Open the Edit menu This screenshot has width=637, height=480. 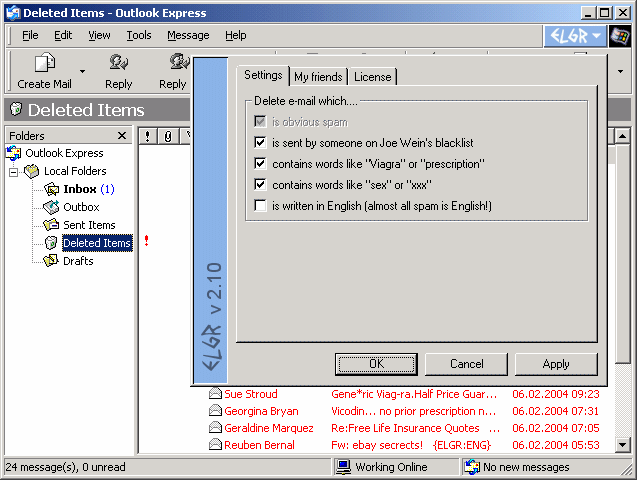(63, 35)
